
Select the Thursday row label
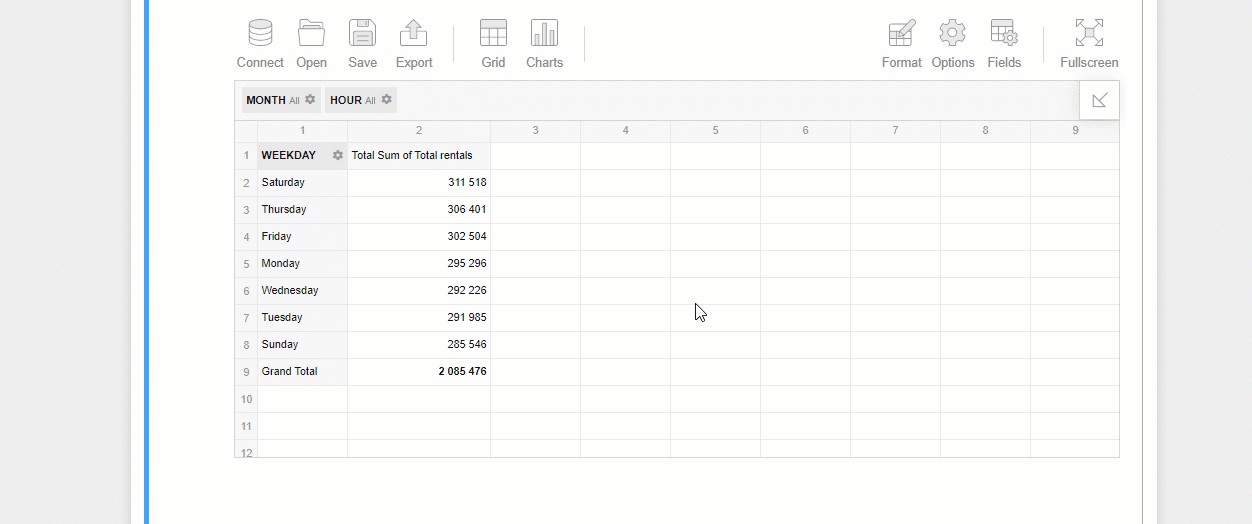click(302, 210)
